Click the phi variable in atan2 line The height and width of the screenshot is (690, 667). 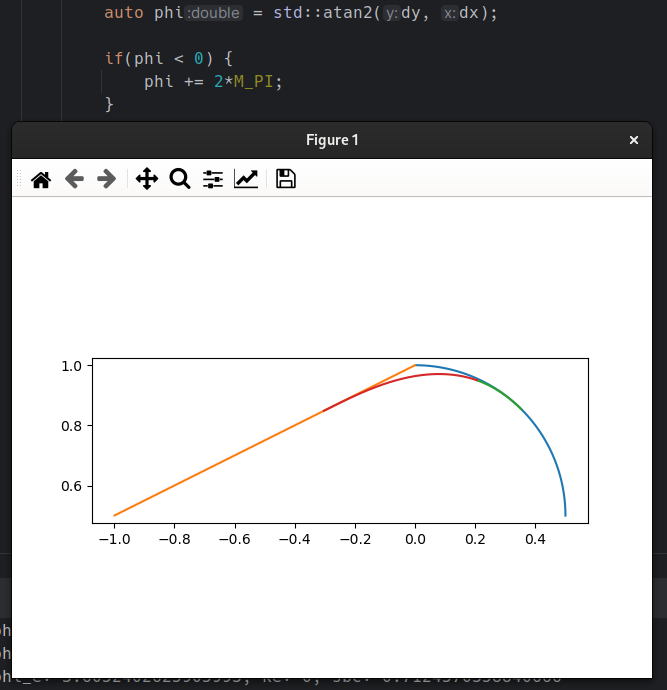pos(169,13)
